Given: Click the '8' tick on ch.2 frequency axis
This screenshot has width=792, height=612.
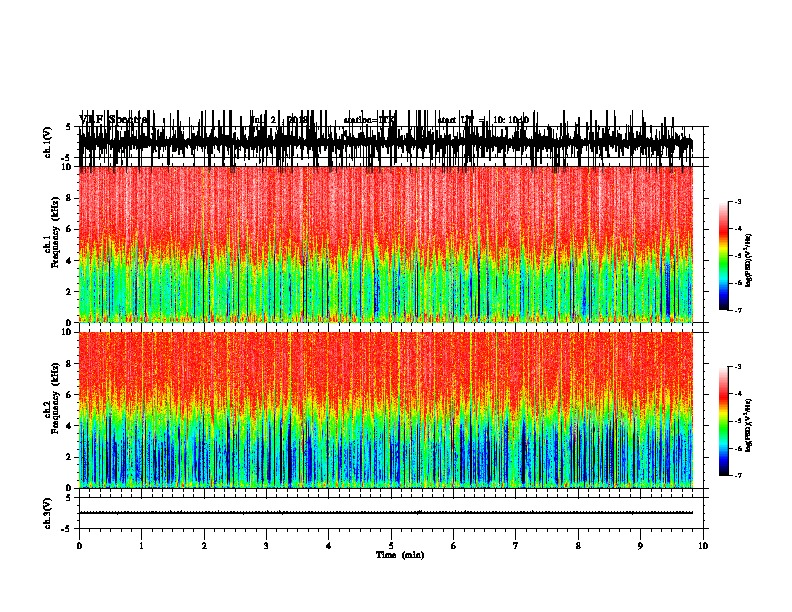Looking at the screenshot, I should point(70,363).
